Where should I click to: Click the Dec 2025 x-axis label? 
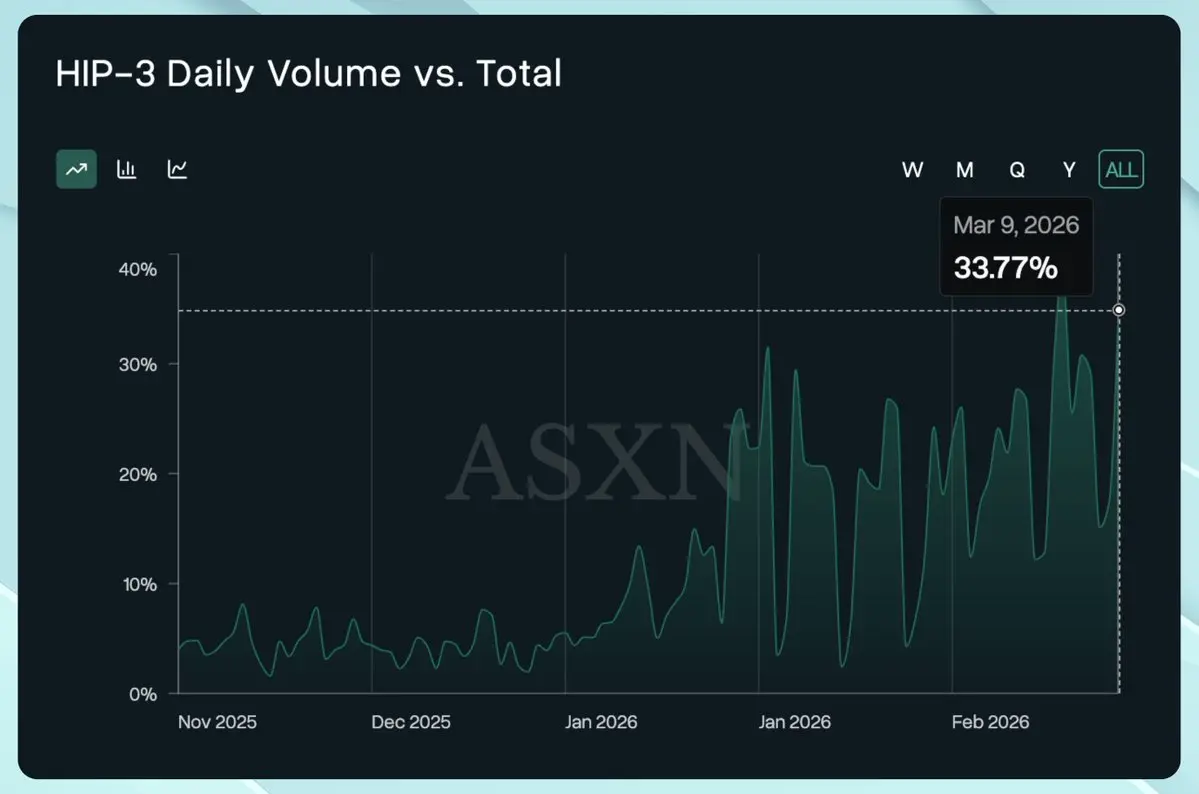411,722
